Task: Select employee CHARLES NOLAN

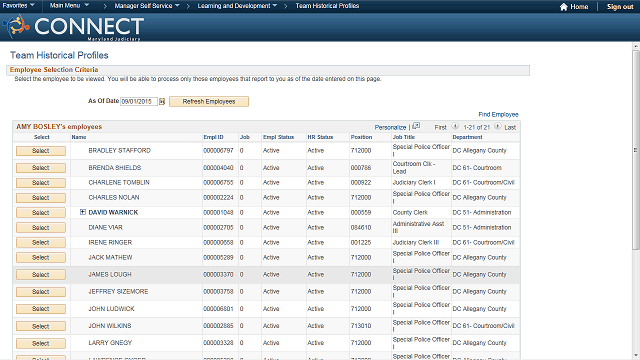Action: pyautogui.click(x=41, y=198)
